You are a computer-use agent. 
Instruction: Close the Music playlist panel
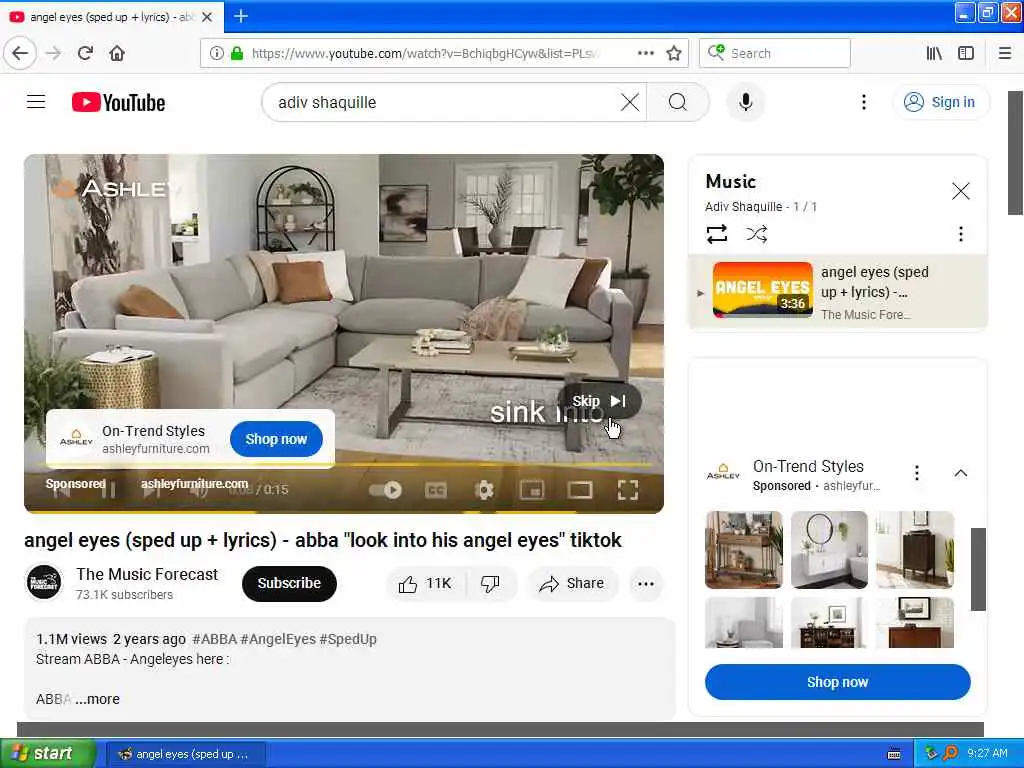[960, 191]
